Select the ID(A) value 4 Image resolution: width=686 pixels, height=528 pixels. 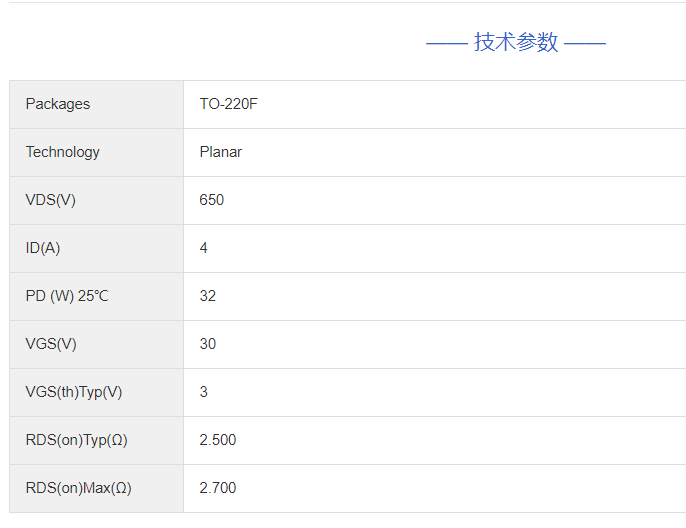tap(203, 248)
